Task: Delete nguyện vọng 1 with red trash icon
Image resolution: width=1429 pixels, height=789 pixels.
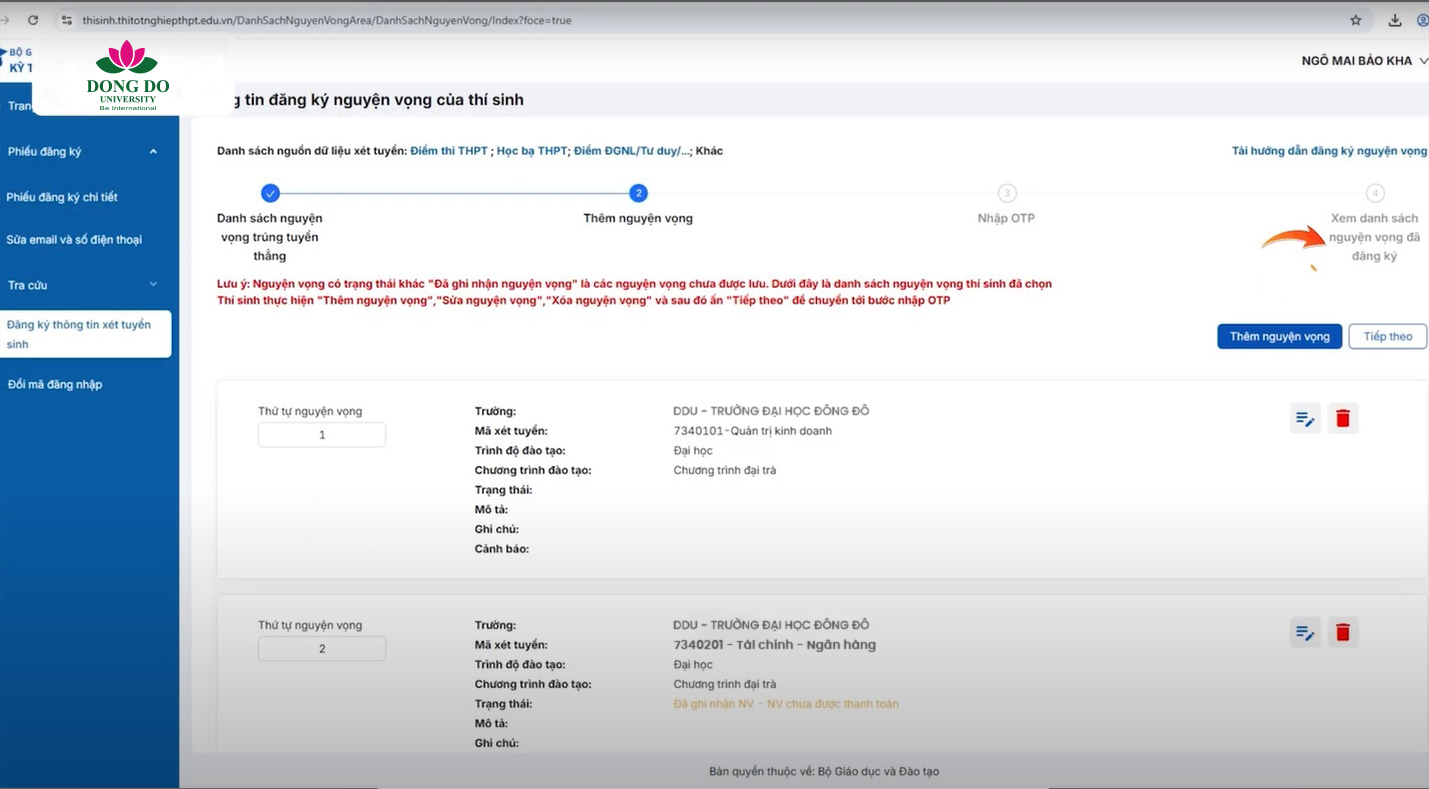Action: coord(1343,419)
